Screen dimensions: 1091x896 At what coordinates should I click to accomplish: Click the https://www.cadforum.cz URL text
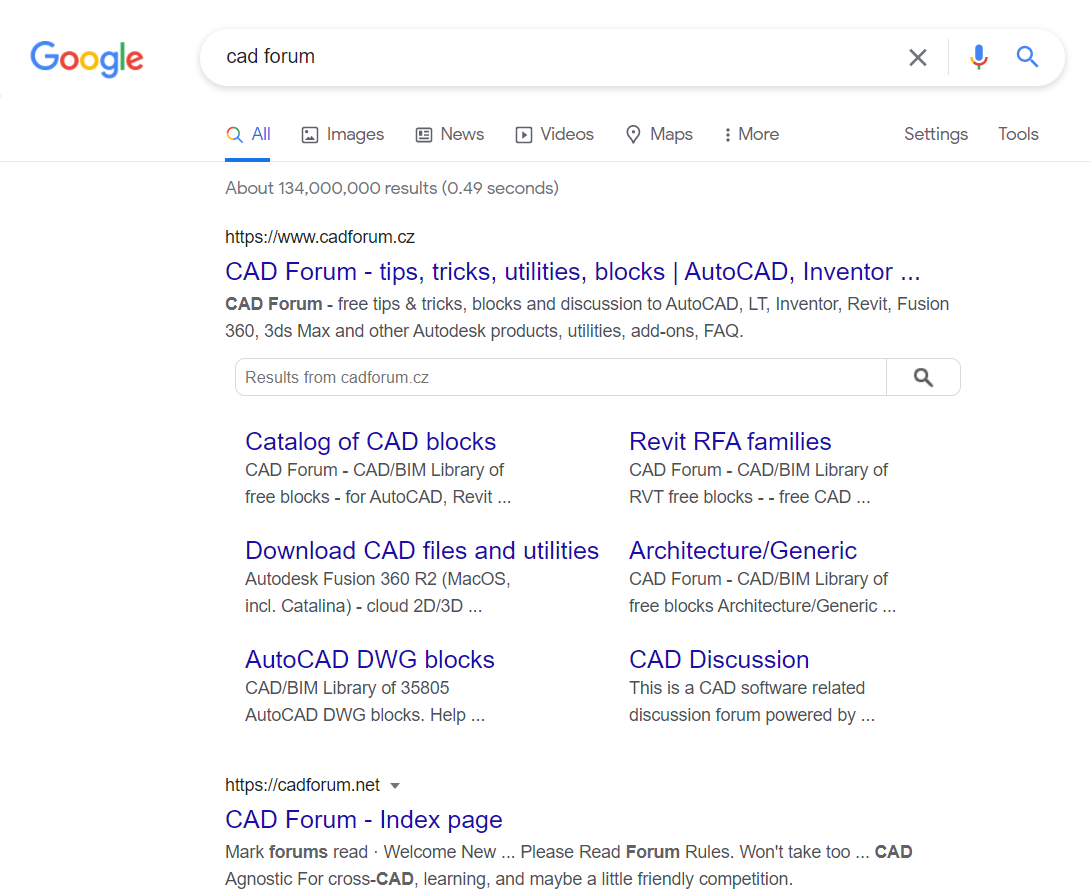click(x=320, y=237)
